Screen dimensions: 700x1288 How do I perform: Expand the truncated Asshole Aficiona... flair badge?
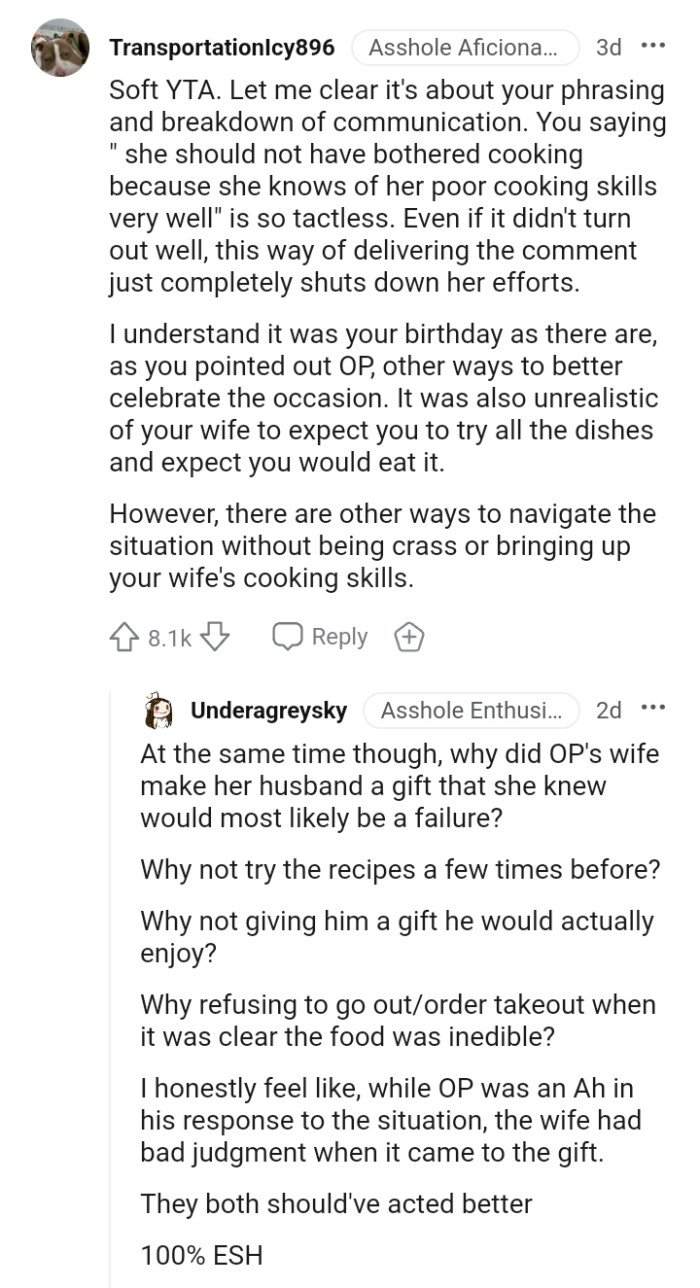464,47
